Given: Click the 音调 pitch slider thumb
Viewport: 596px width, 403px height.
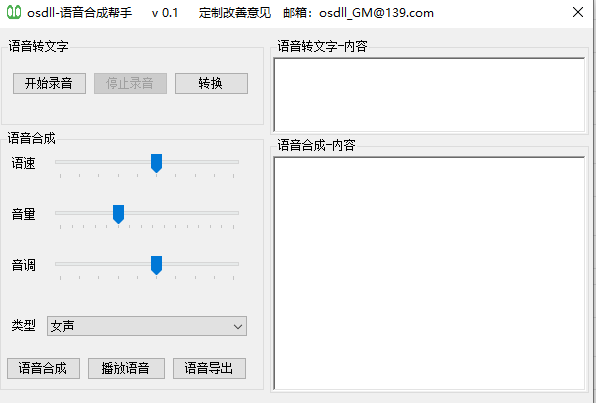Looking at the screenshot, I should click(x=156, y=265).
